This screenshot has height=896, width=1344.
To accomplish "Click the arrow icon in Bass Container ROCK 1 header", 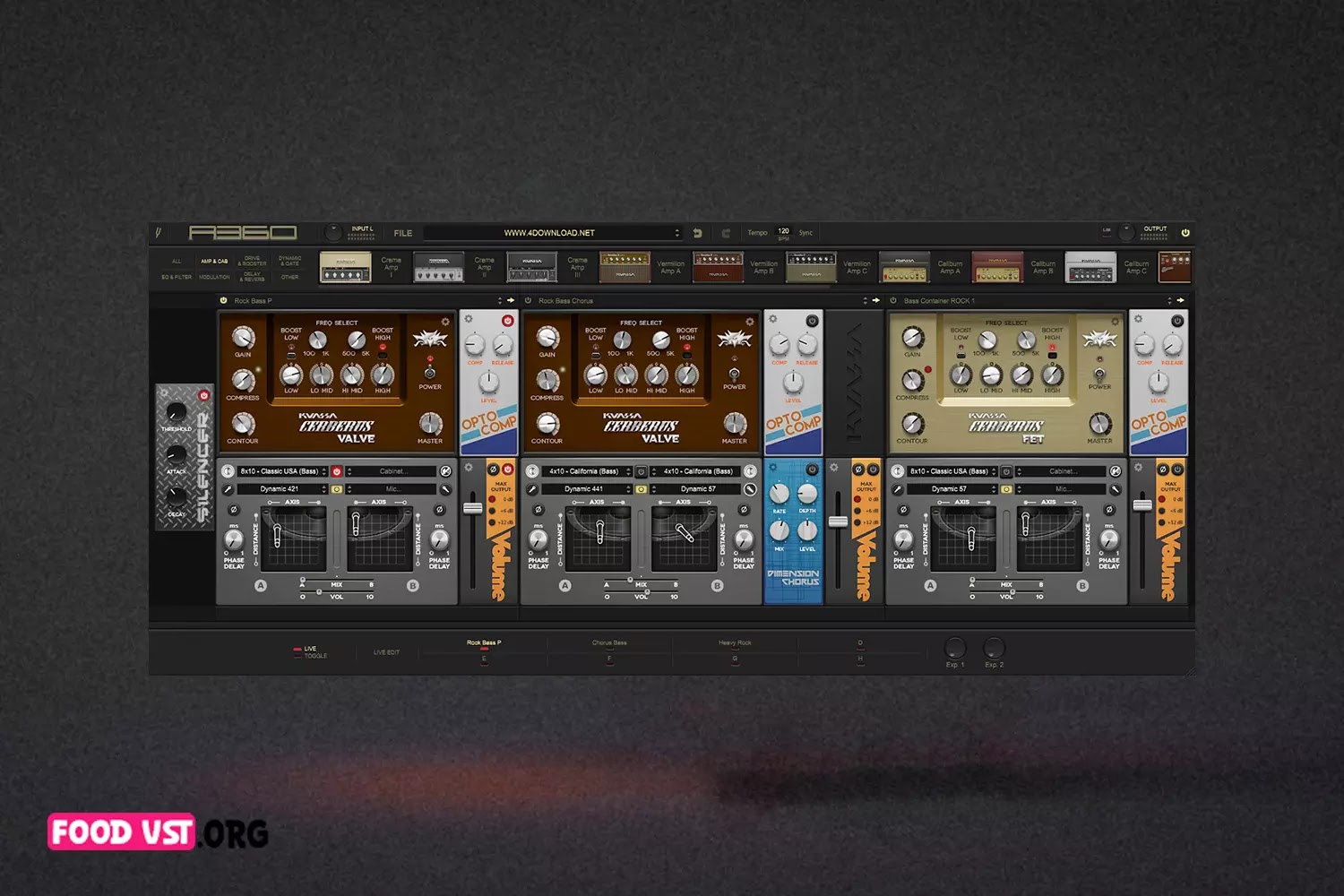I will pos(1181,301).
